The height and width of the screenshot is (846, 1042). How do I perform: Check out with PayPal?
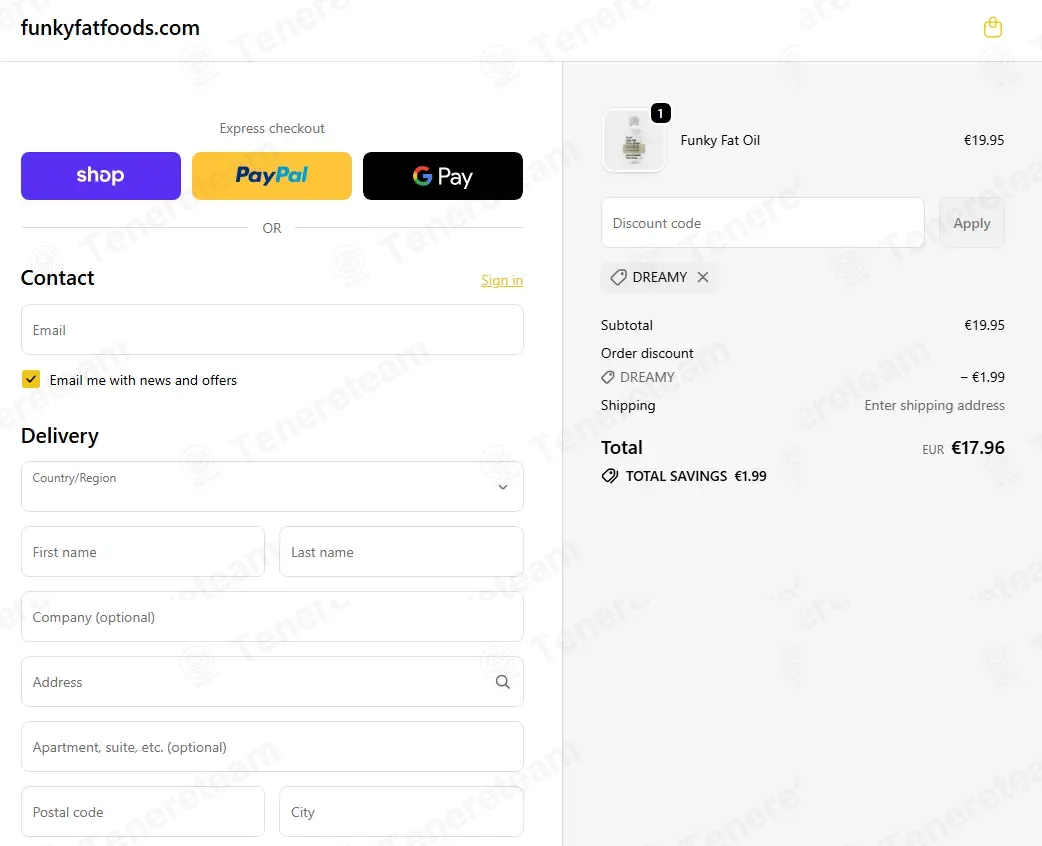click(x=272, y=175)
